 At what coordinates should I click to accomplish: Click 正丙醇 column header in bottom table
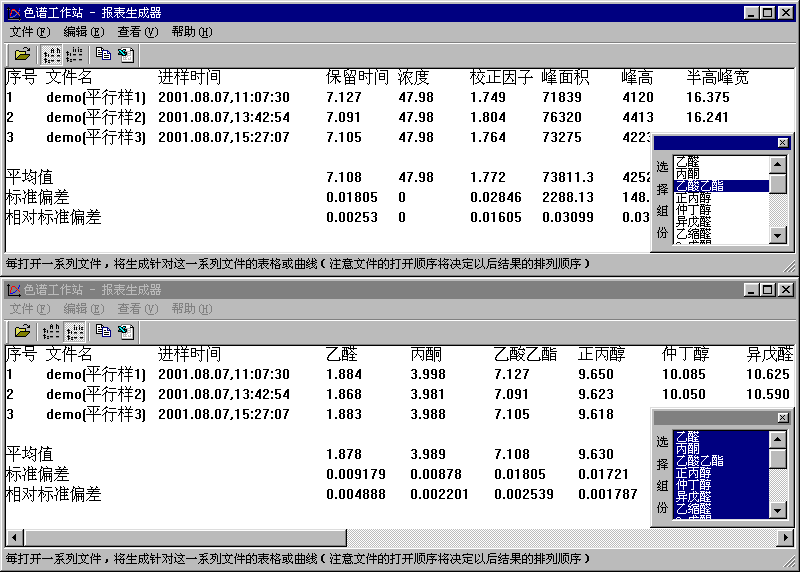(602, 354)
